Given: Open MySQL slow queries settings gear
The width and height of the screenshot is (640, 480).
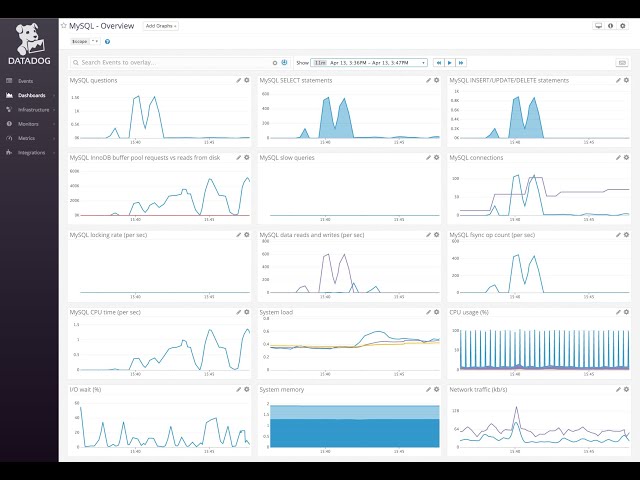Looking at the screenshot, I should [437, 158].
